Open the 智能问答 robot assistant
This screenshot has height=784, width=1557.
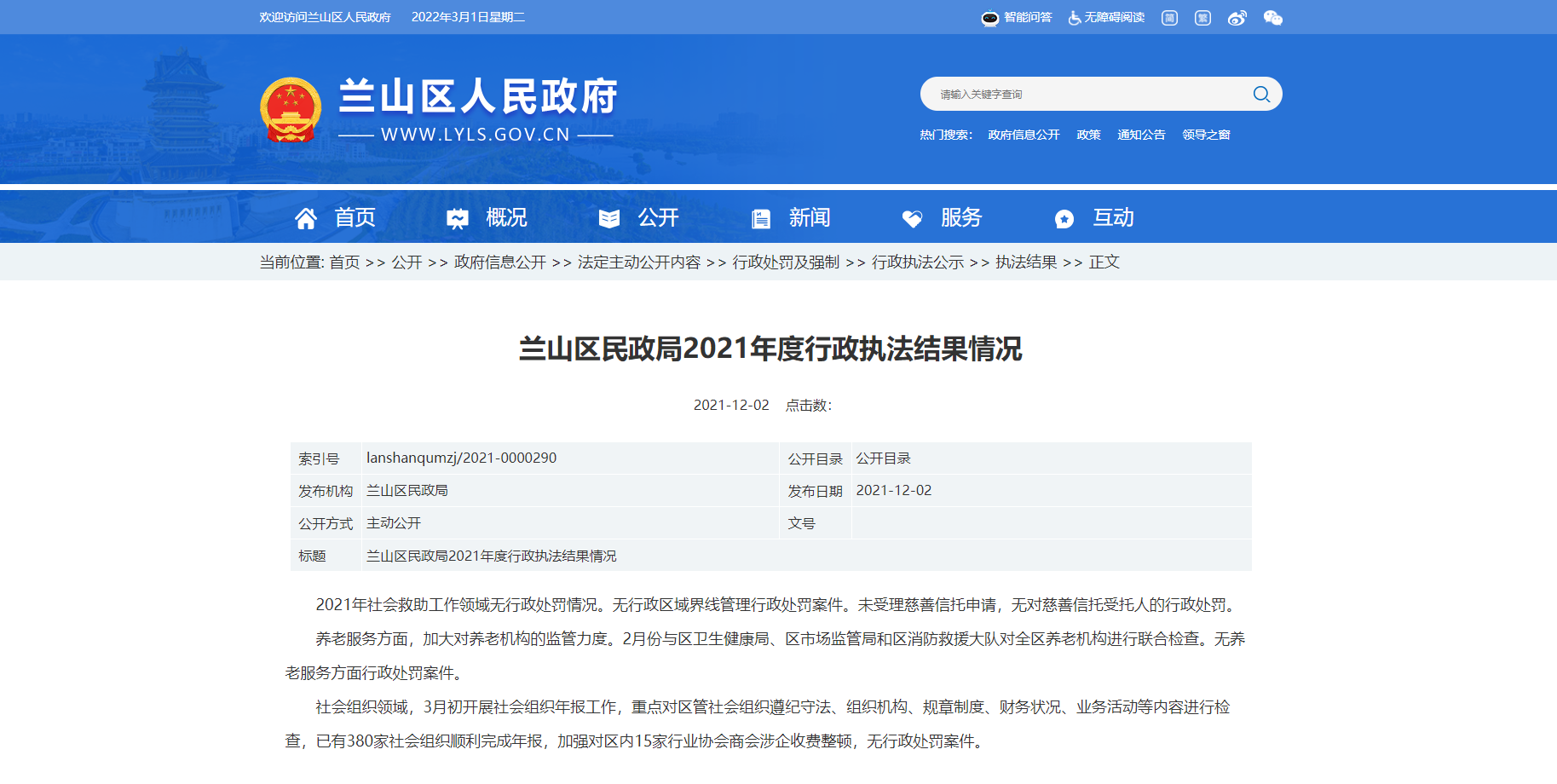pyautogui.click(x=1016, y=17)
